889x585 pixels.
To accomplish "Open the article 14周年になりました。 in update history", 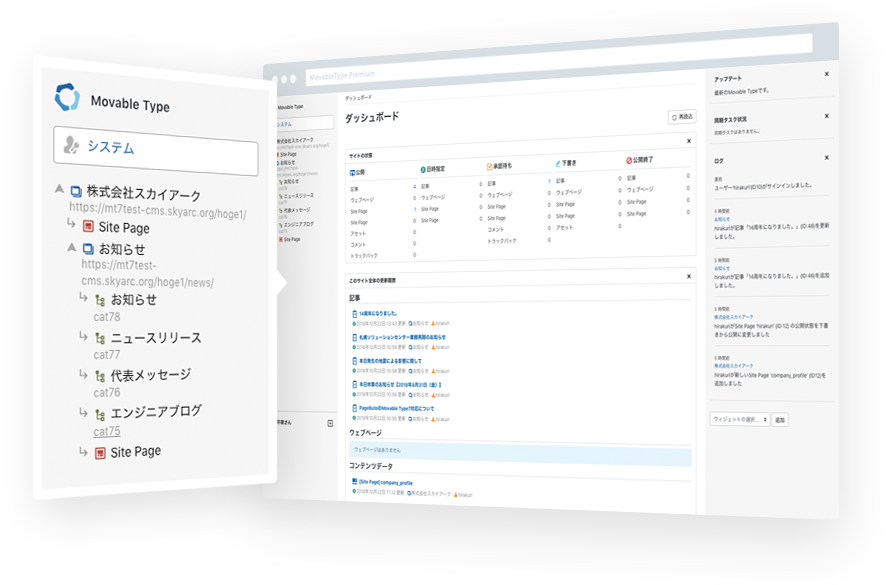I will (378, 313).
